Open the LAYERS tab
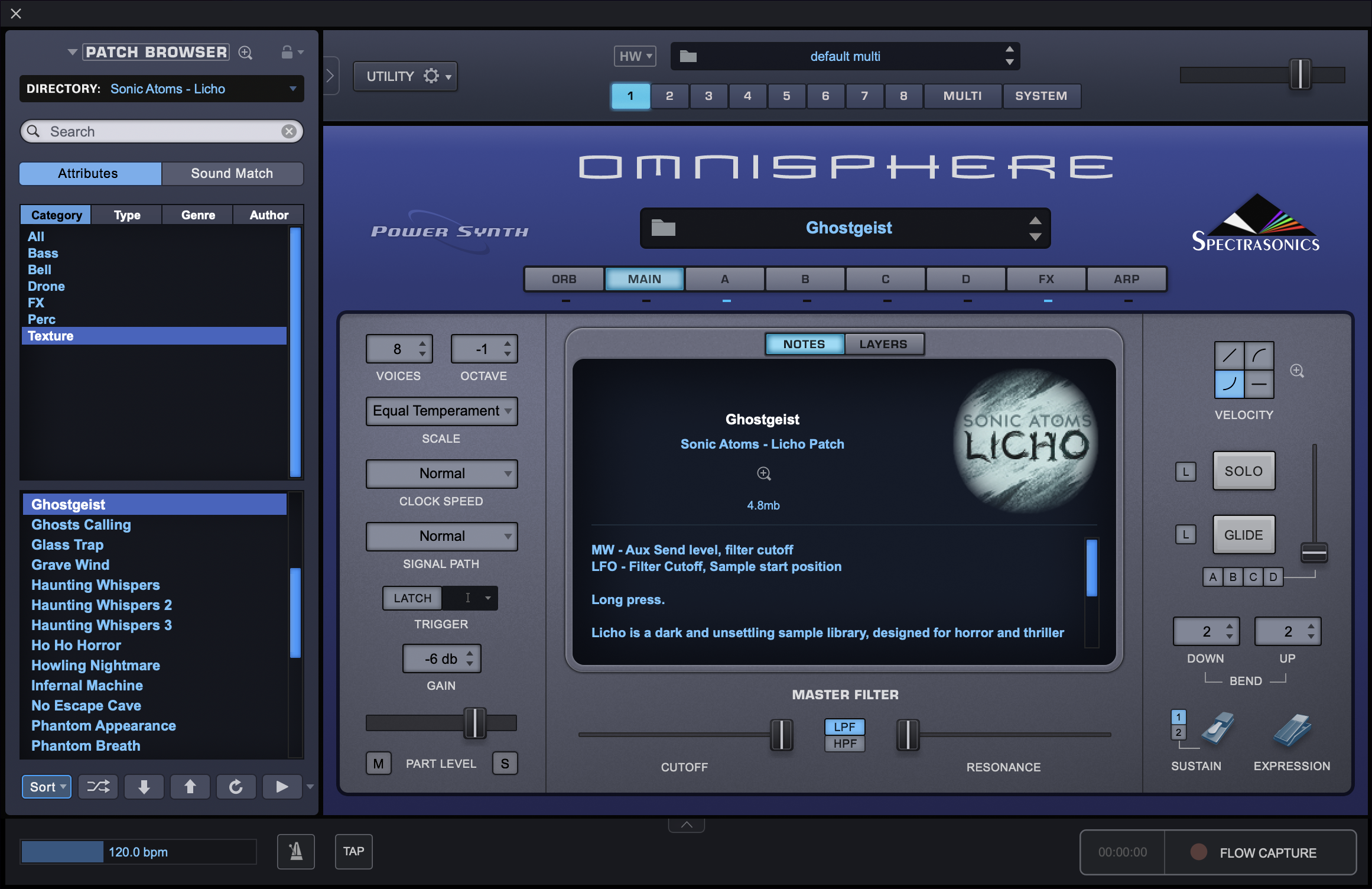The width and height of the screenshot is (1372, 889). (x=883, y=344)
